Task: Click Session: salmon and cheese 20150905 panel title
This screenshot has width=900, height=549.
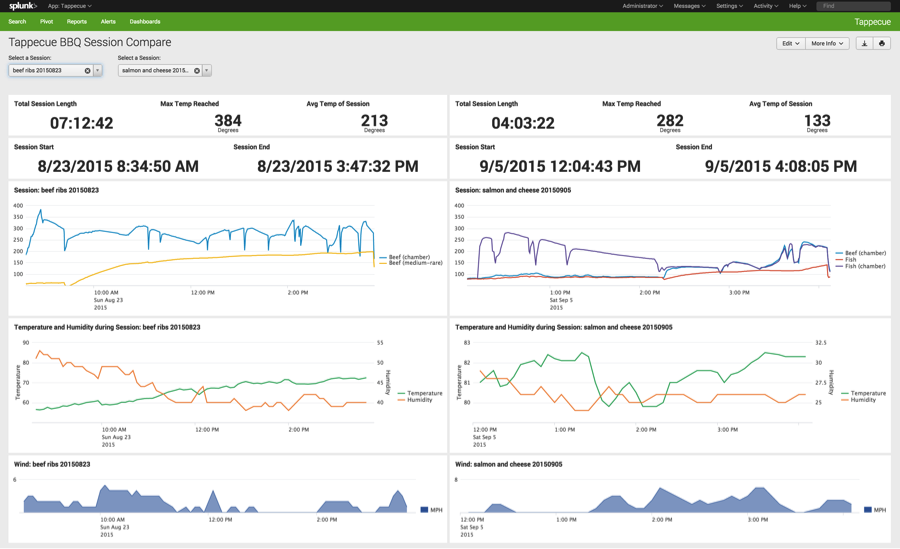Action: point(513,190)
